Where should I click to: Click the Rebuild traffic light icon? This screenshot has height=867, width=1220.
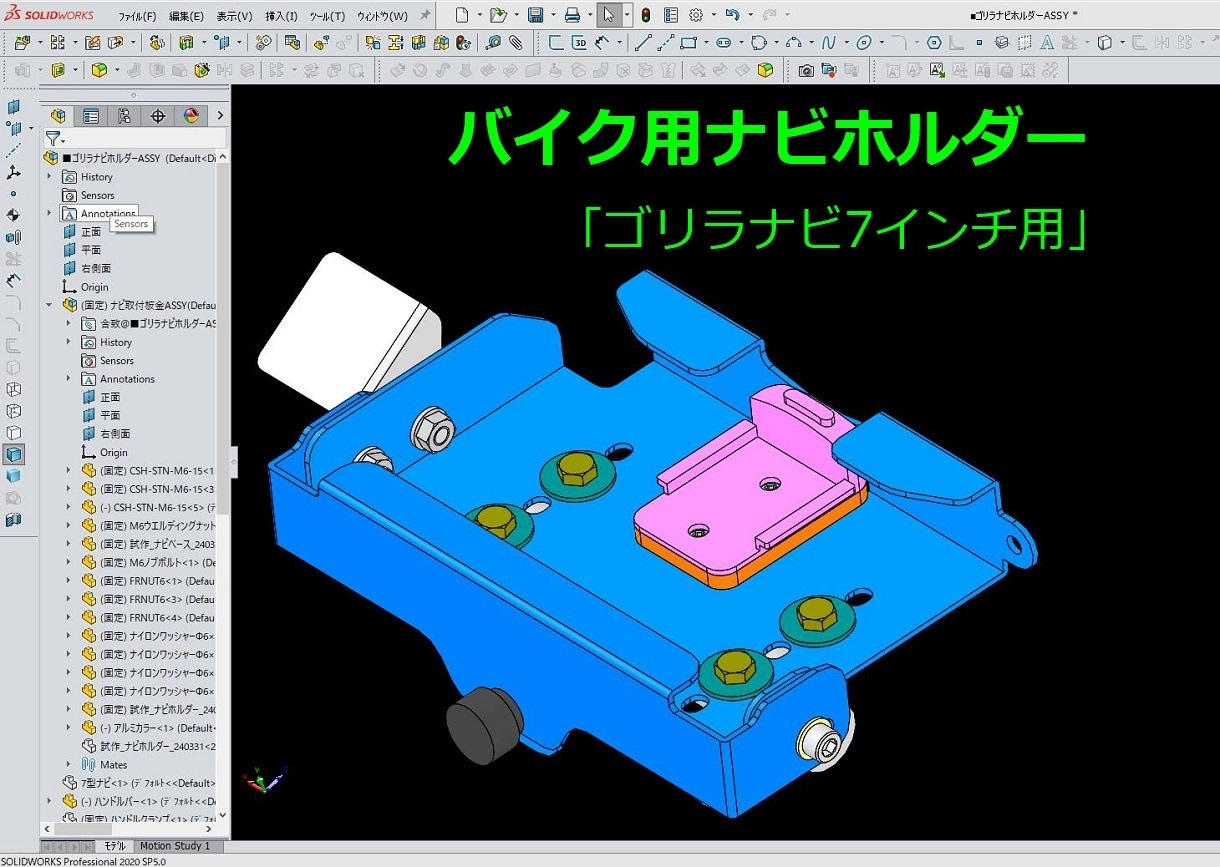tap(646, 15)
